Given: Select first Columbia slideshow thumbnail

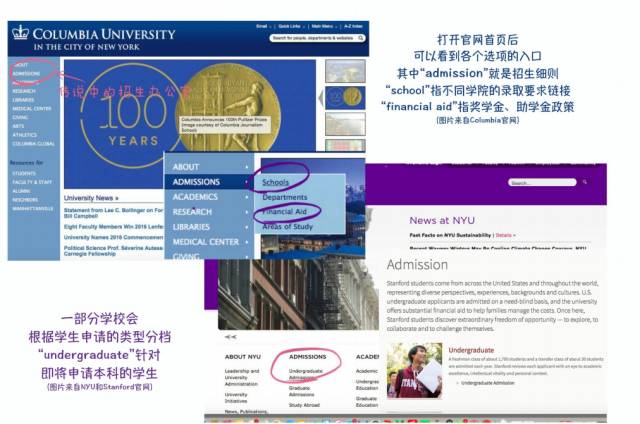Looking at the screenshot, I should (x=345, y=71).
